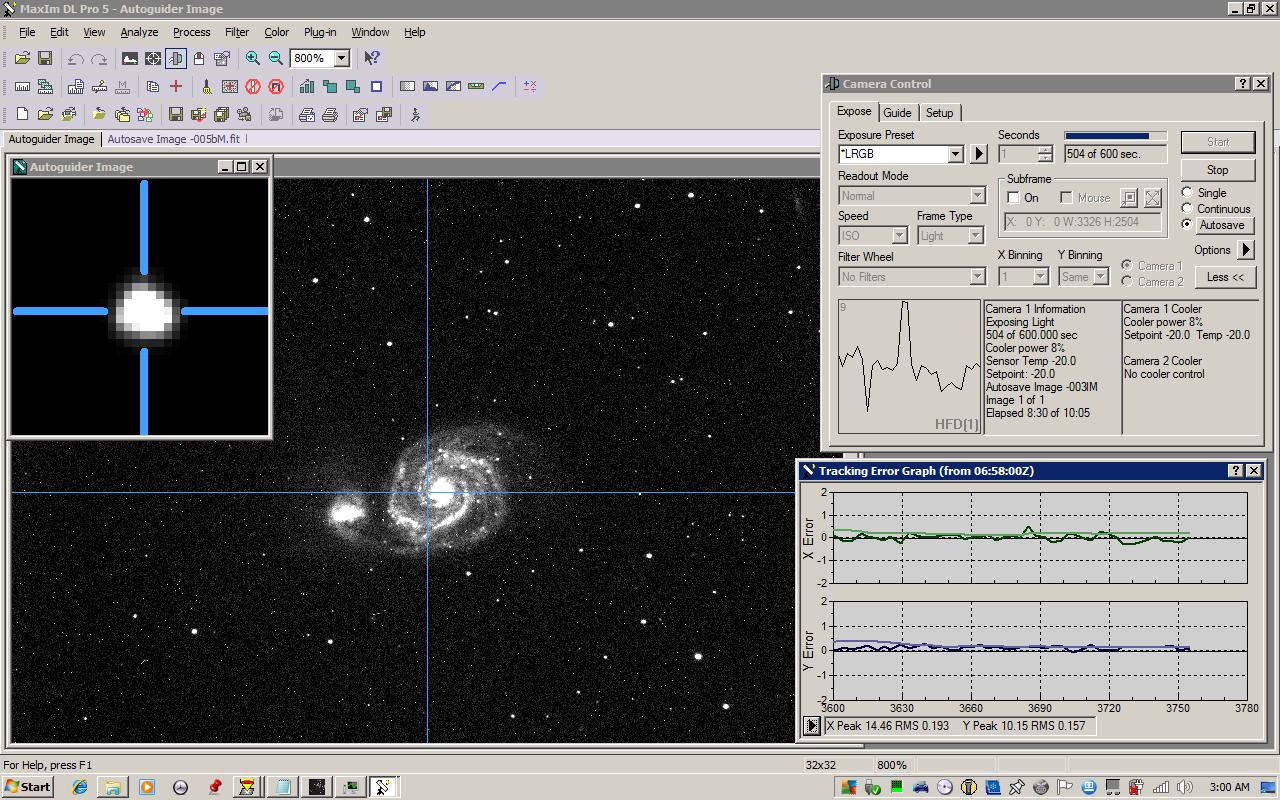This screenshot has height=800, width=1280.
Task: Open the Analyze menu
Action: click(139, 32)
